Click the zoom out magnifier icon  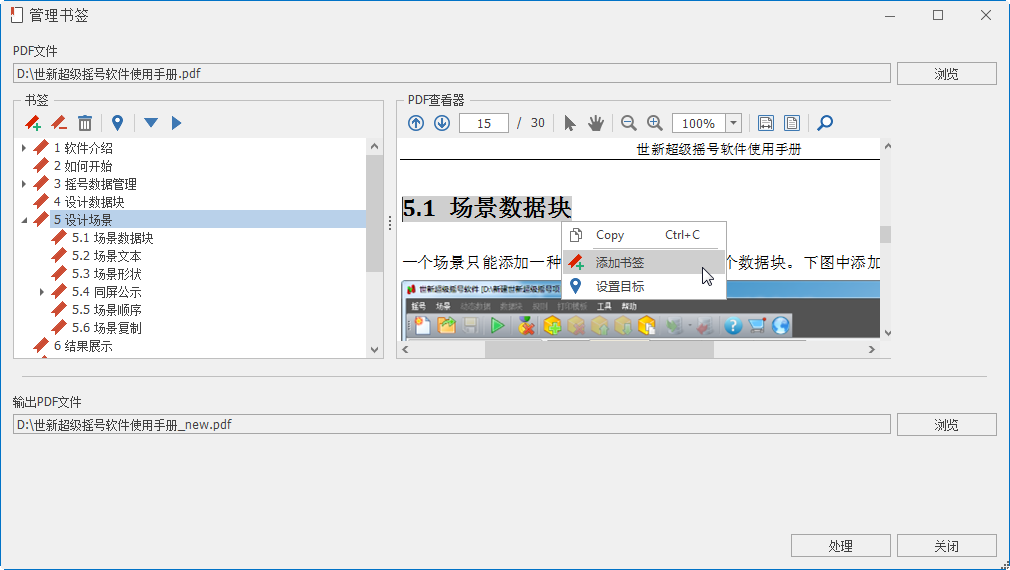tap(629, 123)
